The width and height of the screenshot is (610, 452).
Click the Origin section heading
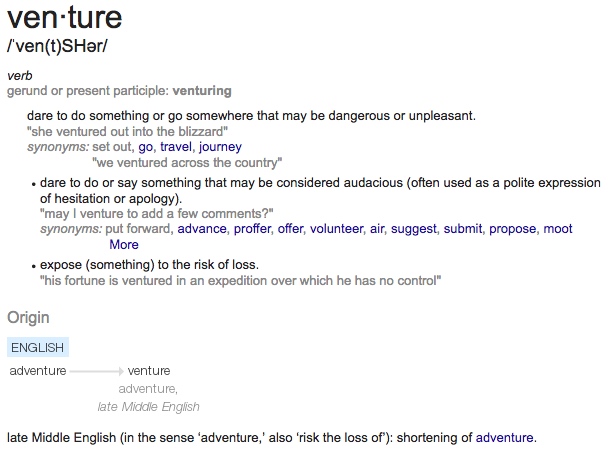[x=28, y=318]
